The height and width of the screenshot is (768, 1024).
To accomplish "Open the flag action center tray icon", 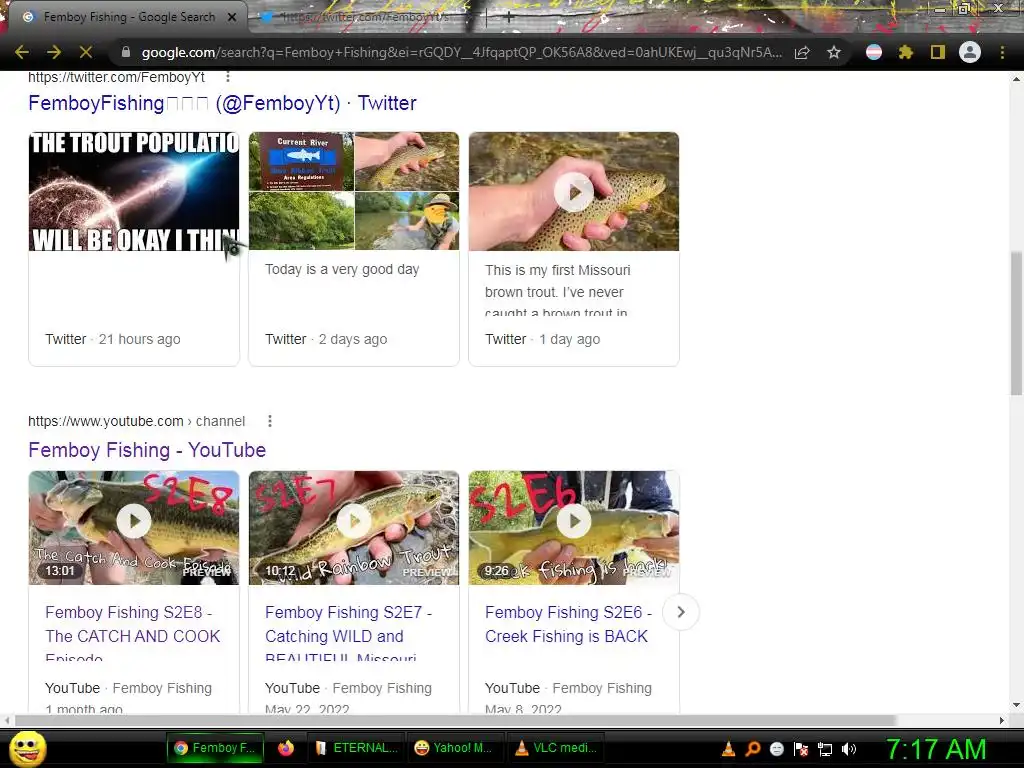I will coord(801,749).
